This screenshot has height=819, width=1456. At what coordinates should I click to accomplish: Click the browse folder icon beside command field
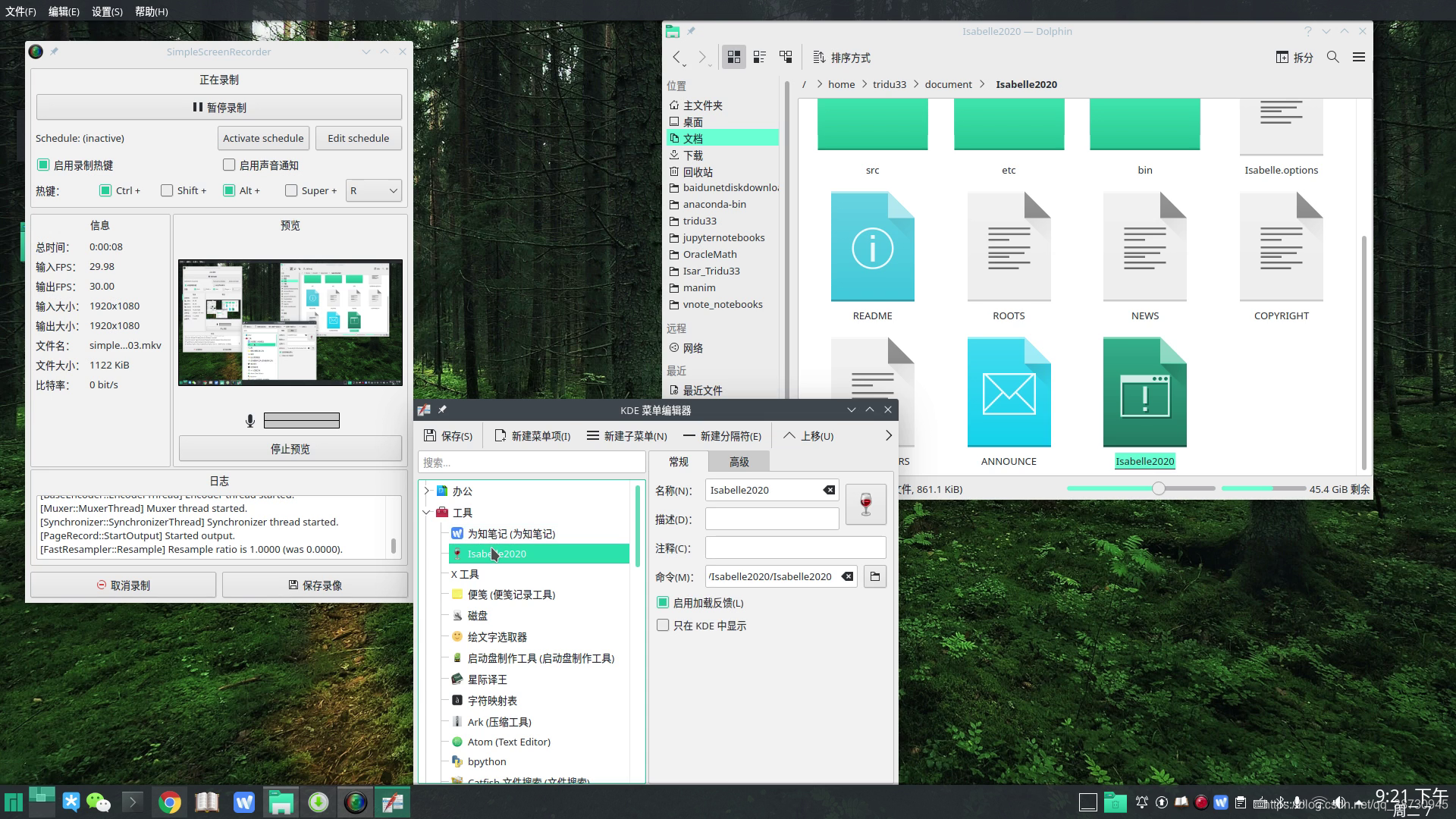pyautogui.click(x=874, y=577)
